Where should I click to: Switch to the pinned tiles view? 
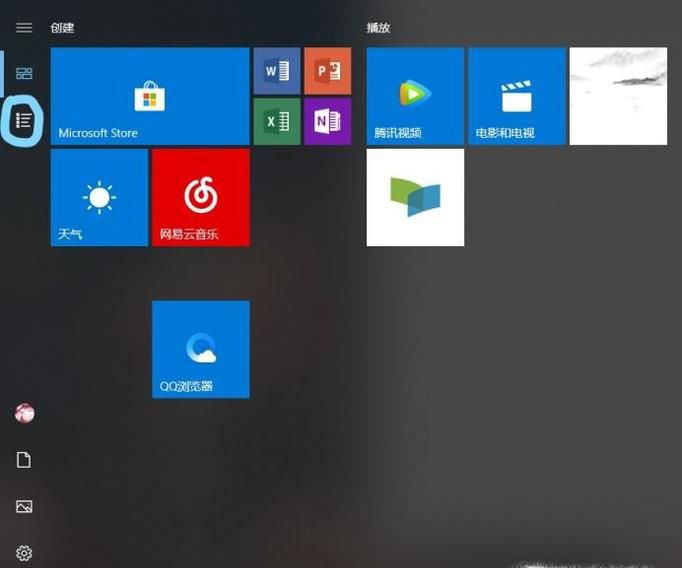point(24,73)
